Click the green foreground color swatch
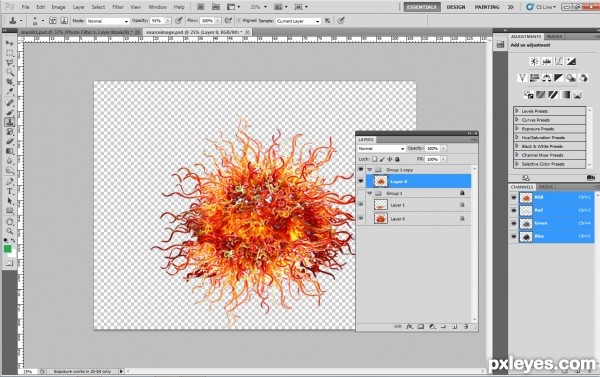The height and width of the screenshot is (377, 600). pyautogui.click(x=7, y=249)
